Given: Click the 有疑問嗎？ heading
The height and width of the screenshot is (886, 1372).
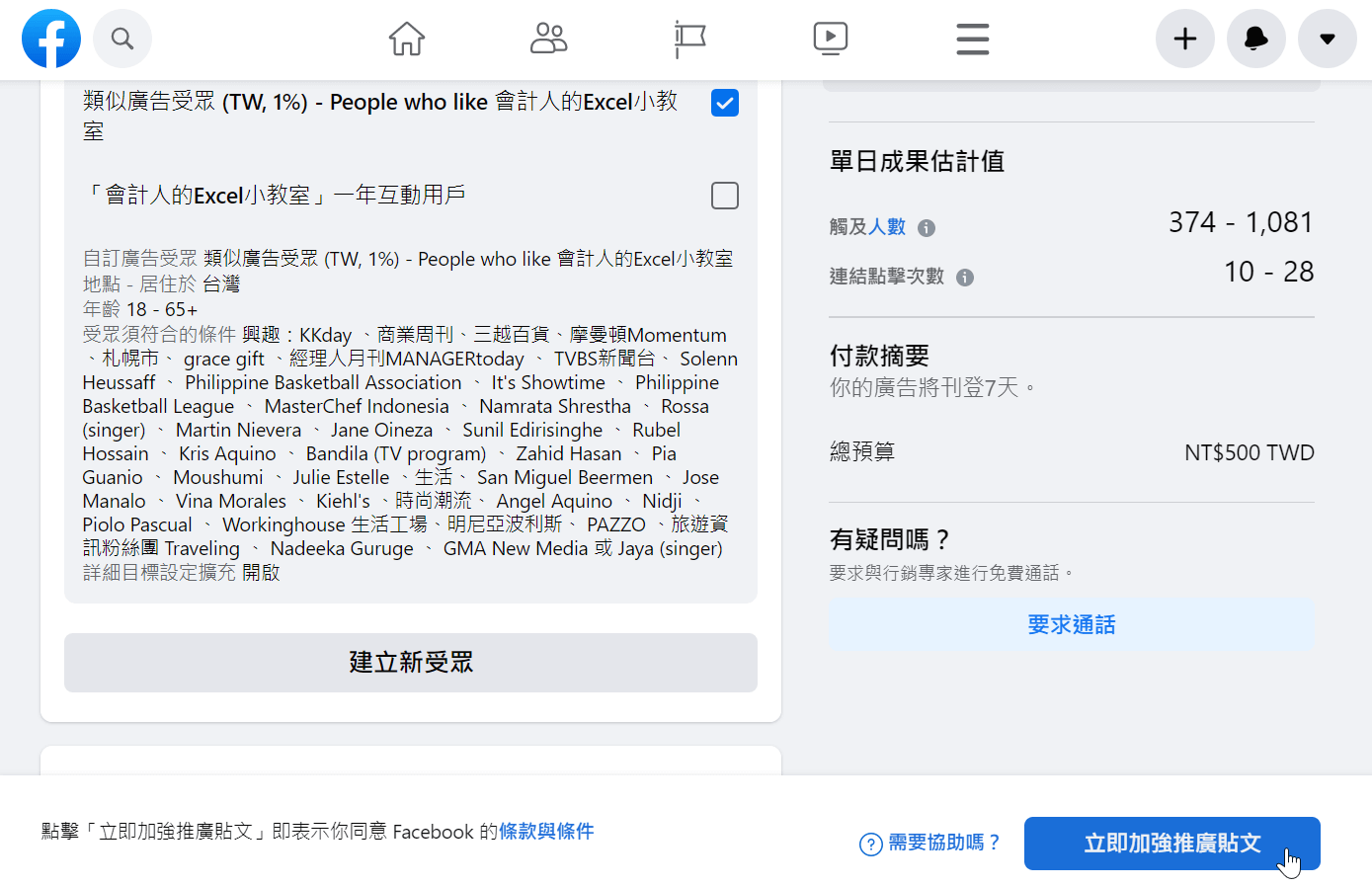Looking at the screenshot, I should click(x=891, y=539).
